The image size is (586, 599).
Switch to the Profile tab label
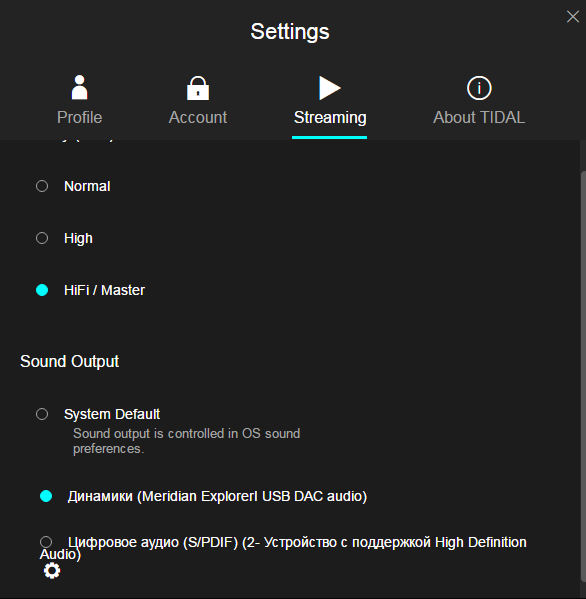[x=79, y=117]
